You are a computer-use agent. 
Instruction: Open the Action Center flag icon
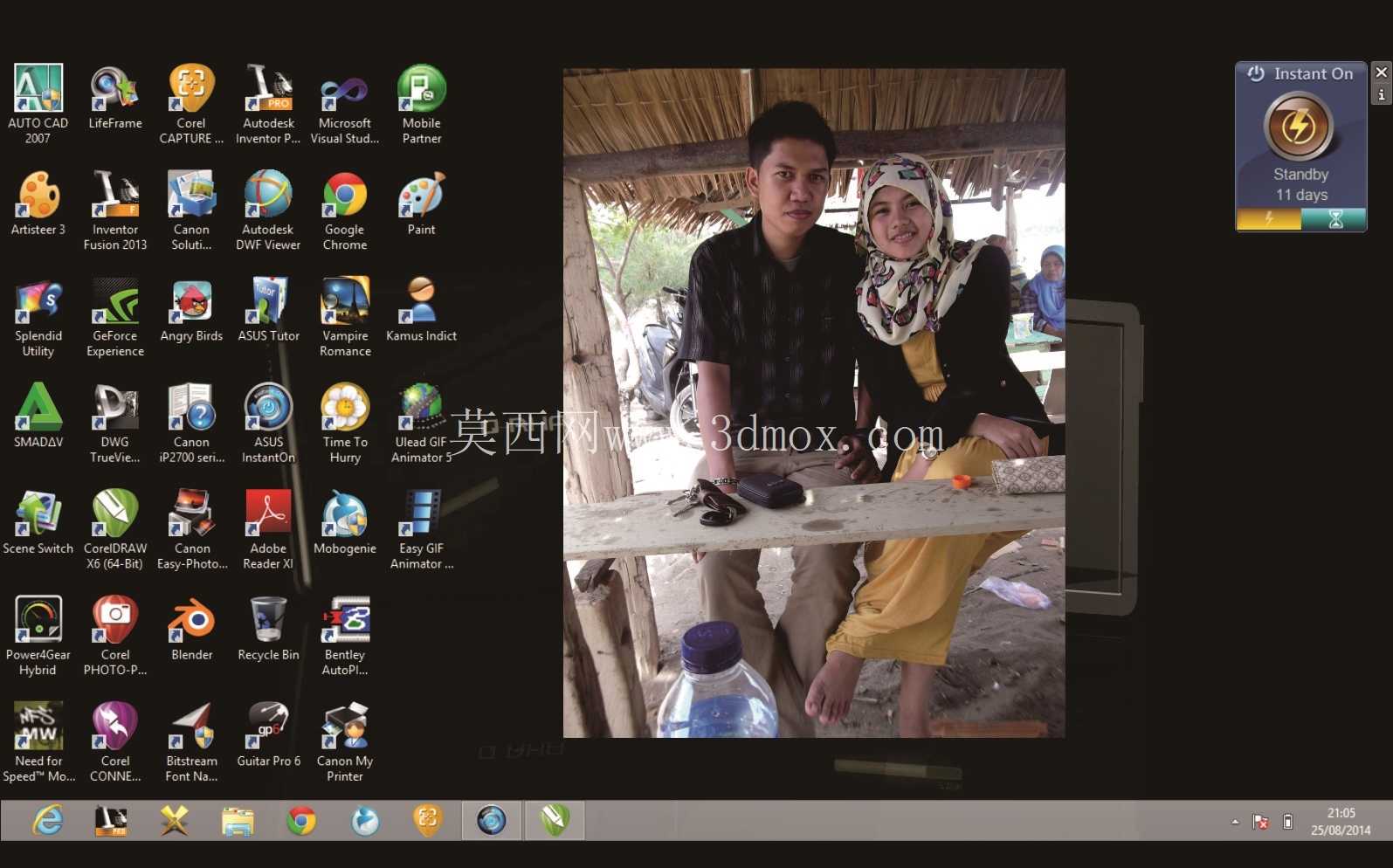pos(1260,822)
